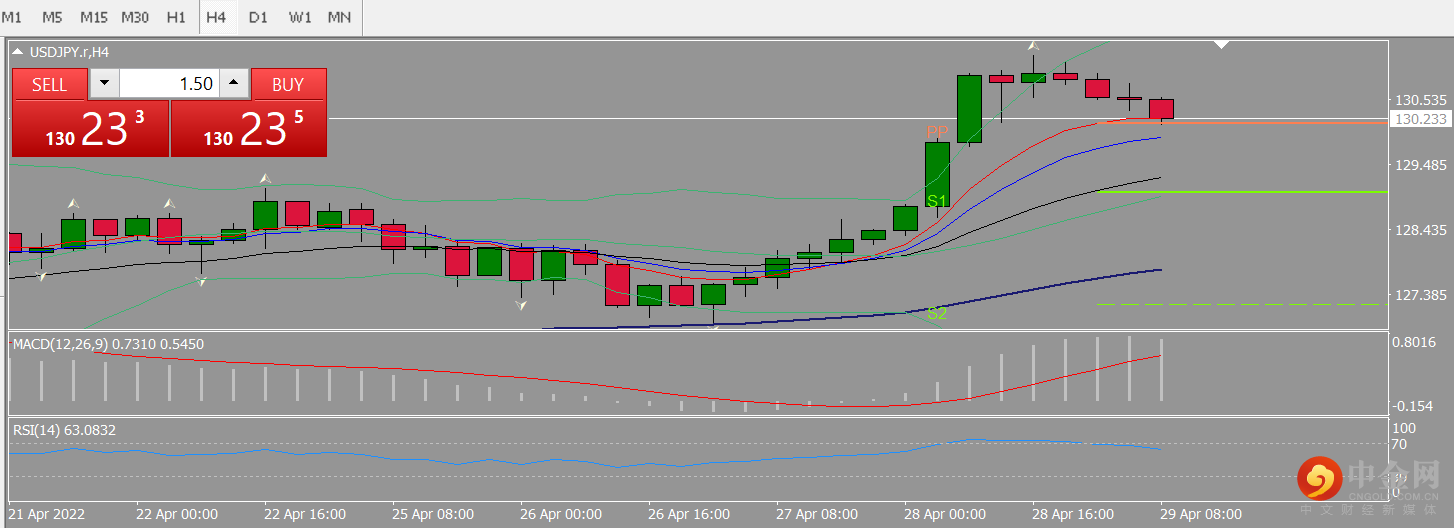Select the M15 timeframe
1454x528 pixels.
tap(94, 18)
